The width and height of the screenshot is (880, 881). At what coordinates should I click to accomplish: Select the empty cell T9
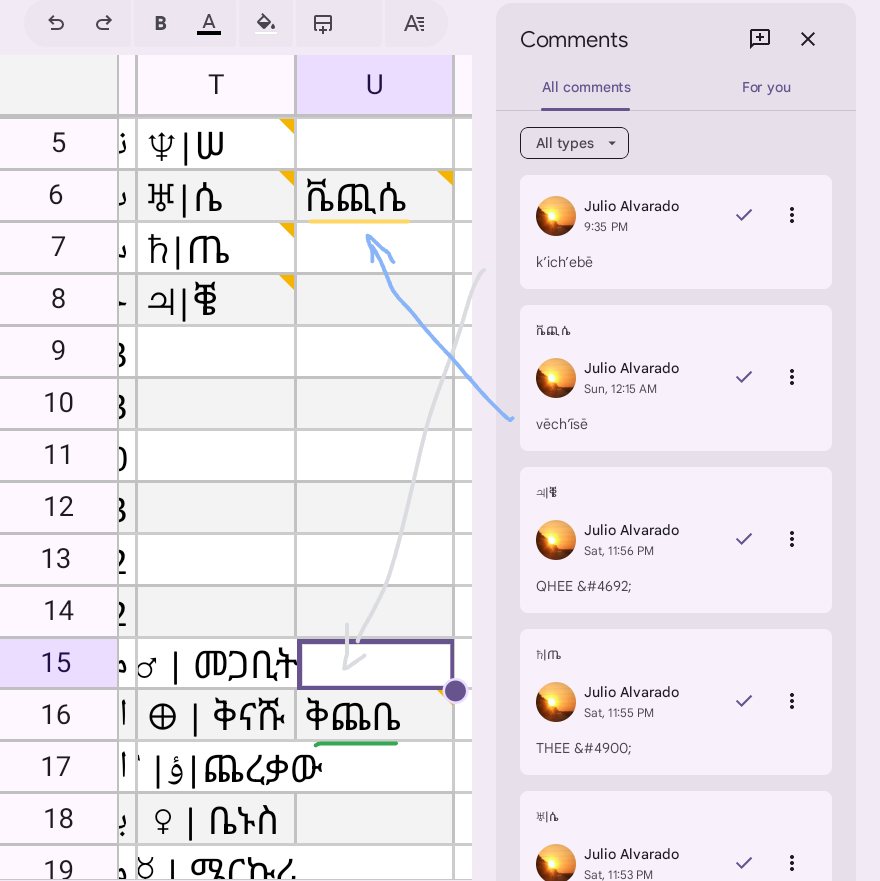click(x=216, y=352)
